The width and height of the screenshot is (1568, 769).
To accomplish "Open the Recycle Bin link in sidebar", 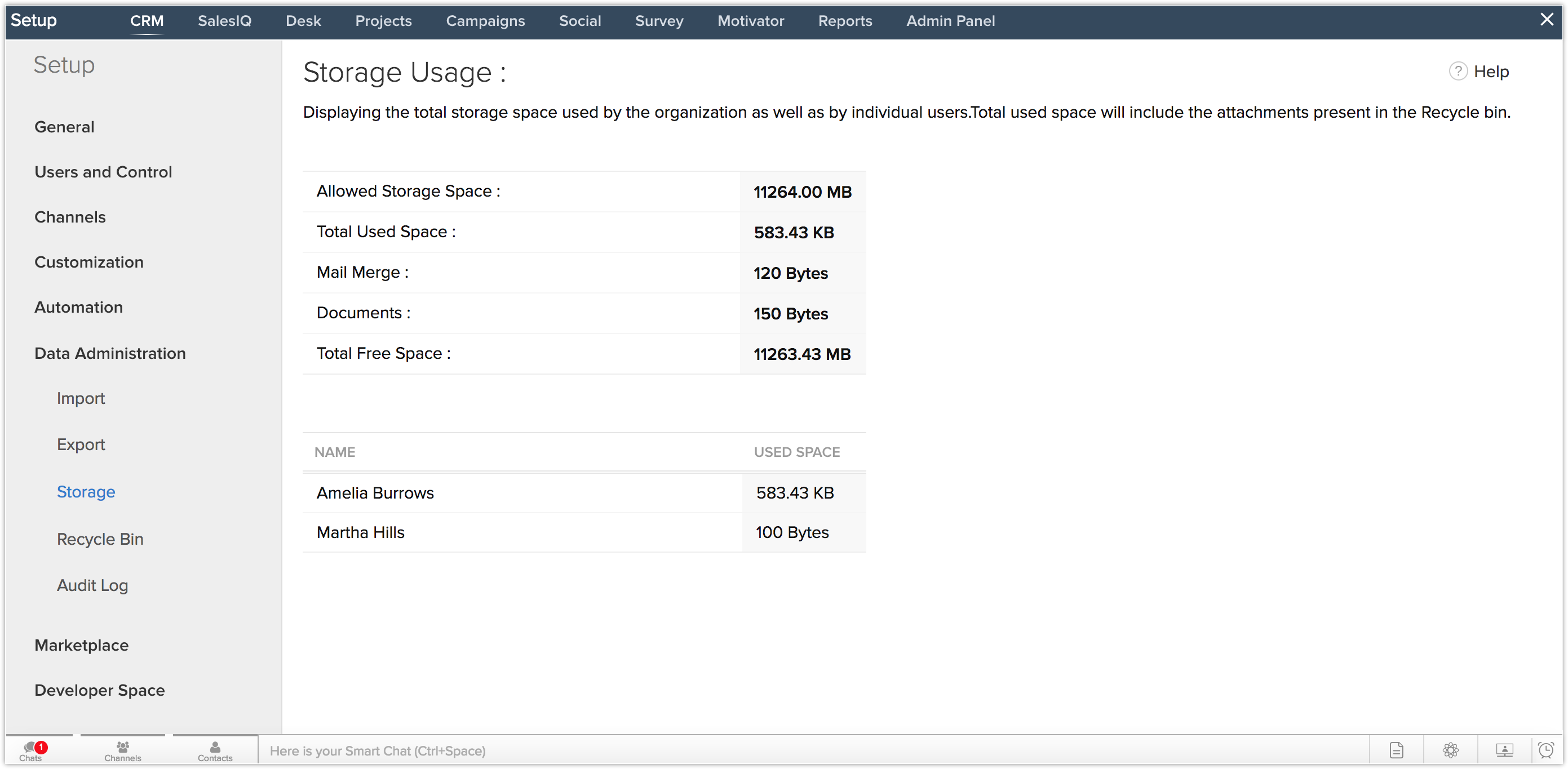I will (100, 539).
